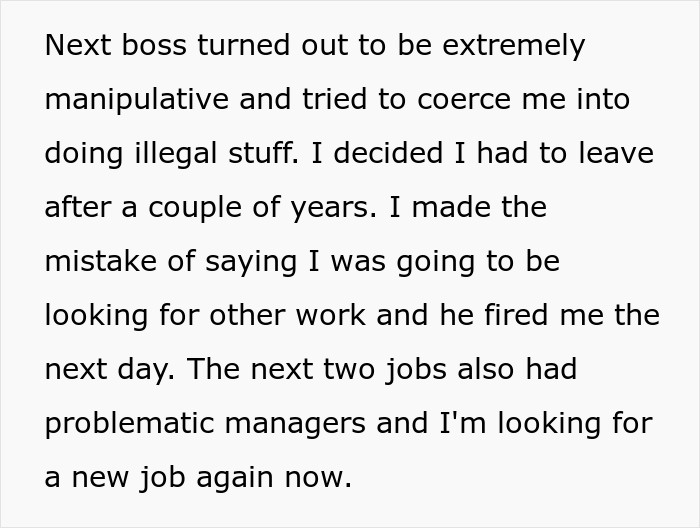
Task: Click the word "jobs" after "two"
Action: pyautogui.click(x=417, y=370)
